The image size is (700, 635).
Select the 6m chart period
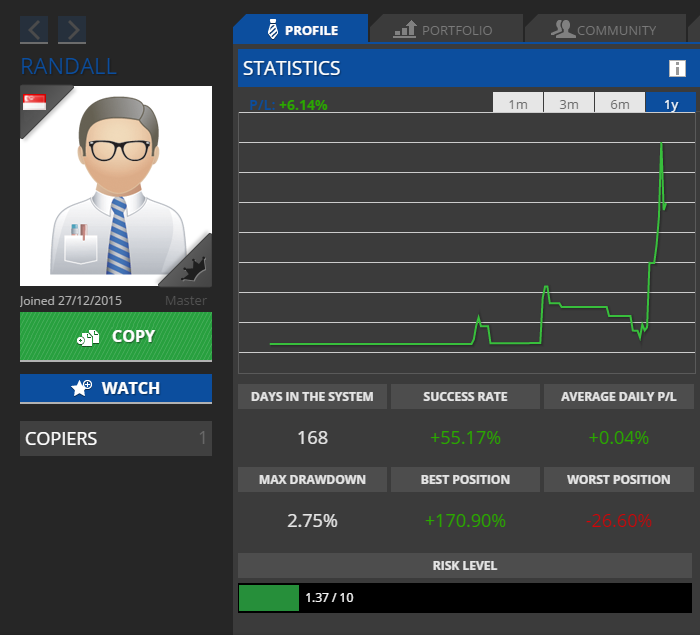click(620, 104)
